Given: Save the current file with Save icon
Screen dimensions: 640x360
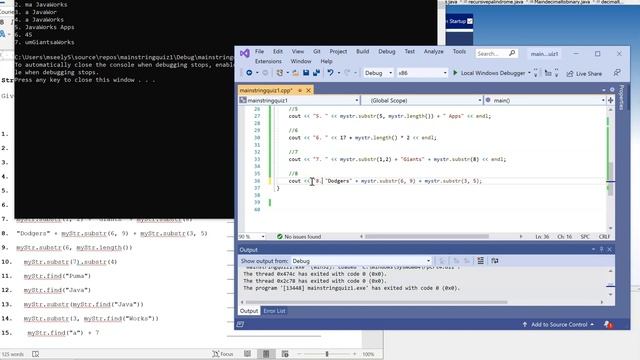Looking at the screenshot, I should (306, 73).
